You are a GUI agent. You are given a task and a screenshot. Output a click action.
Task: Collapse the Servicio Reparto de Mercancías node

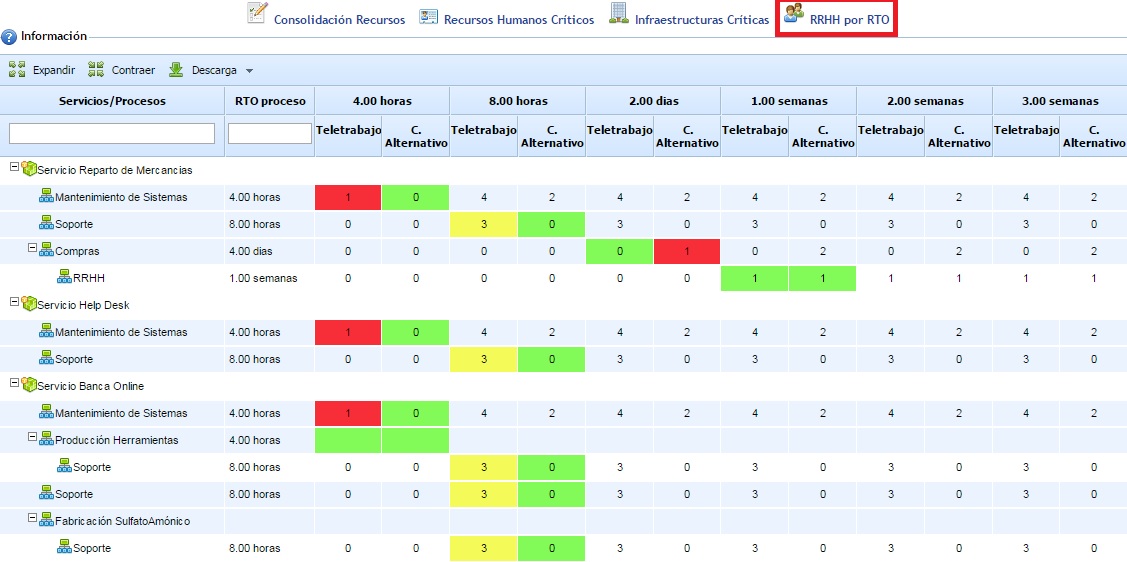point(14,169)
